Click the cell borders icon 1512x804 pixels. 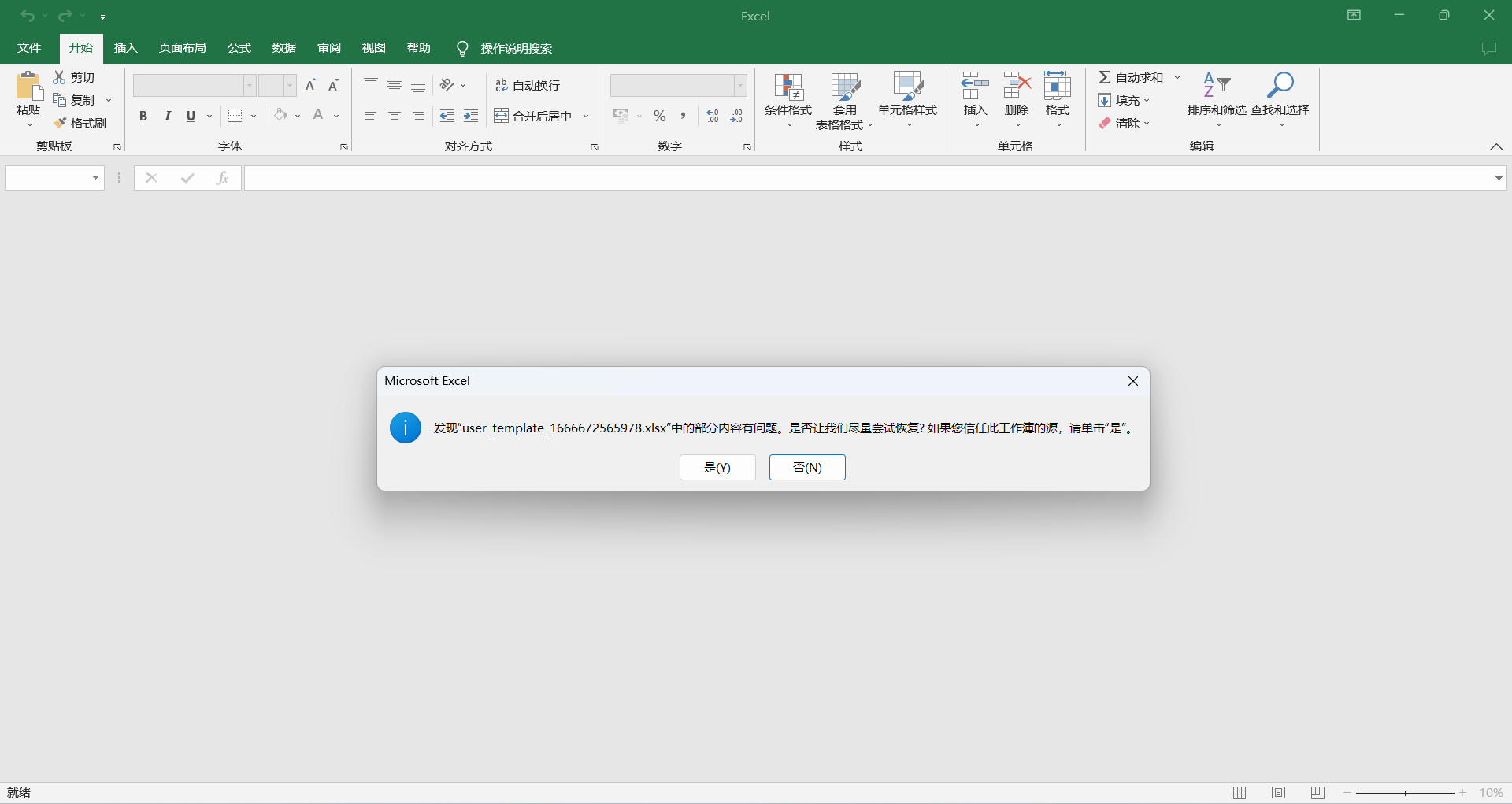click(x=235, y=116)
